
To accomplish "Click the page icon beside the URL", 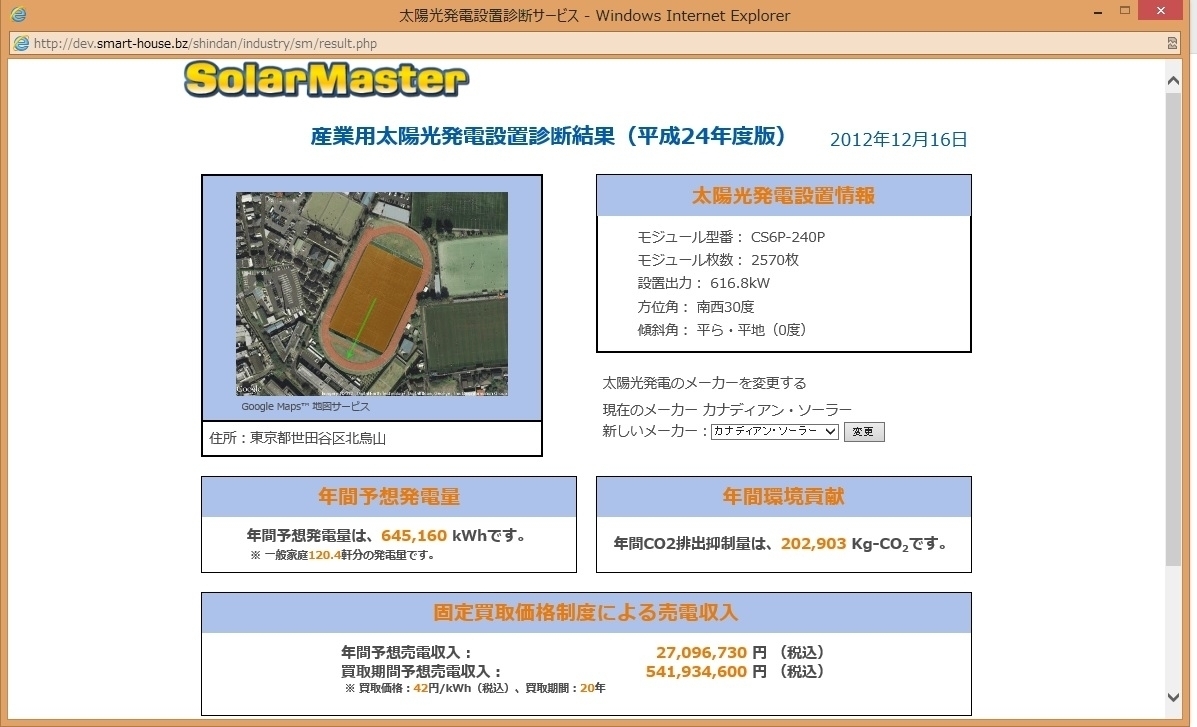I will point(20,44).
